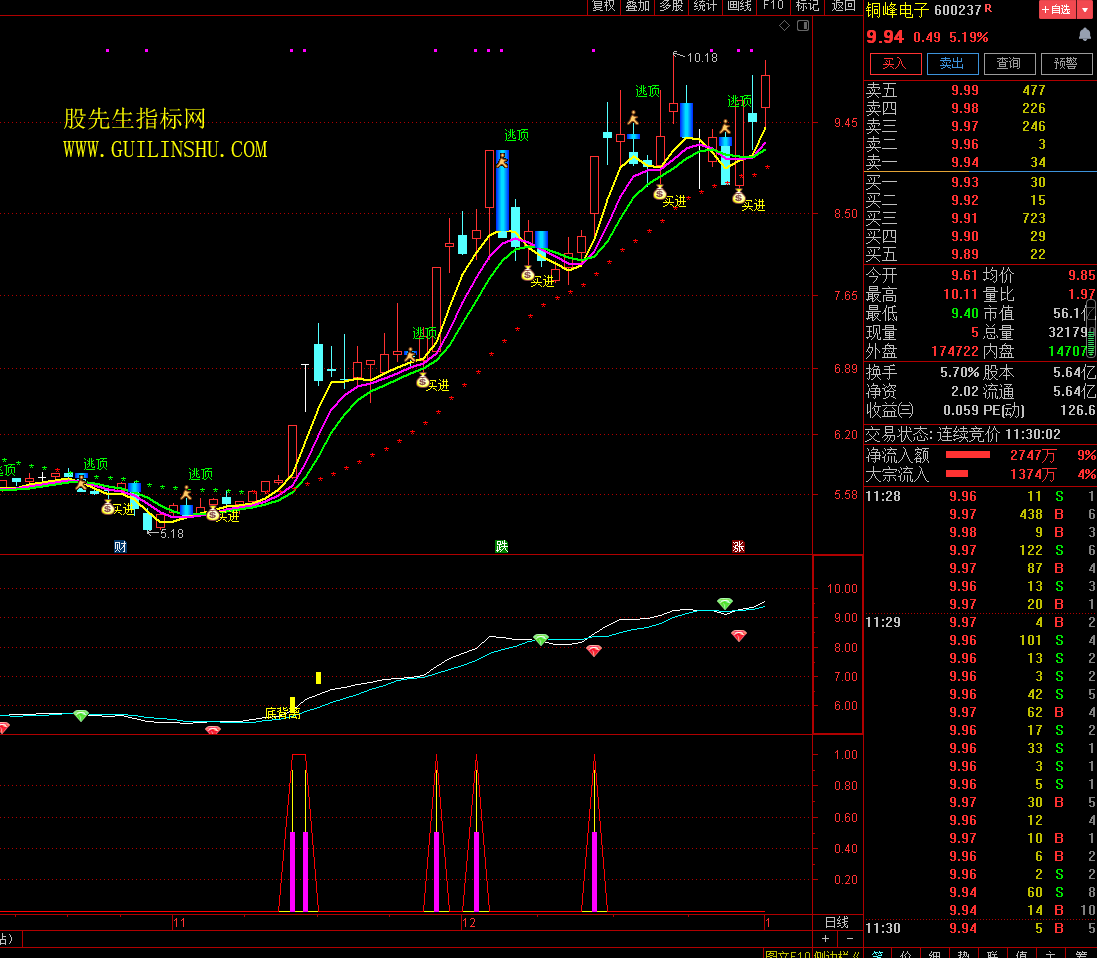Image resolution: width=1097 pixels, height=958 pixels.
Task: Click the 11:29 tick row
Action: click(979, 622)
